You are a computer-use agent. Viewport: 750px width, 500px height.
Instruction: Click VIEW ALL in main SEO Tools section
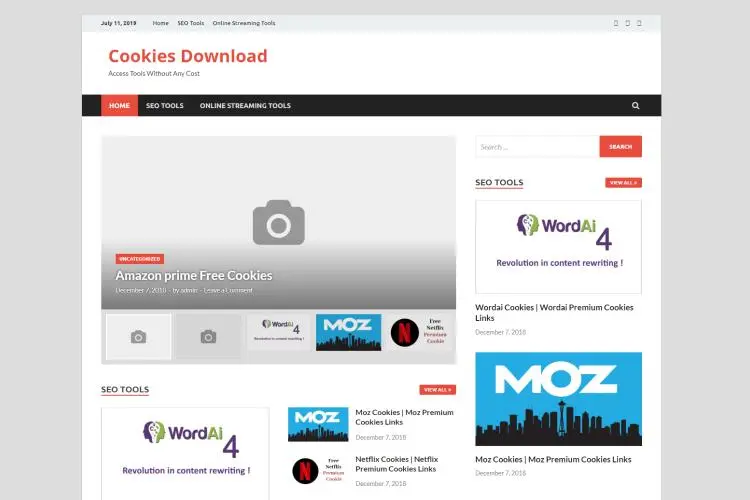[437, 389]
